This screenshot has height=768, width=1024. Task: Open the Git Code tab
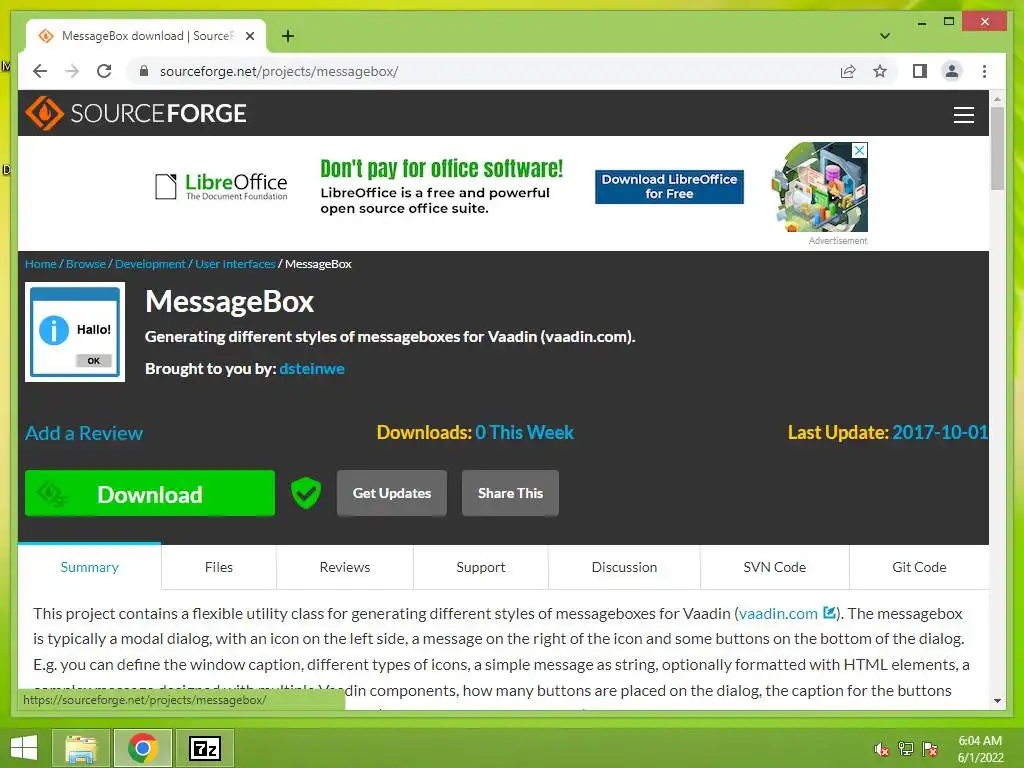(x=919, y=567)
